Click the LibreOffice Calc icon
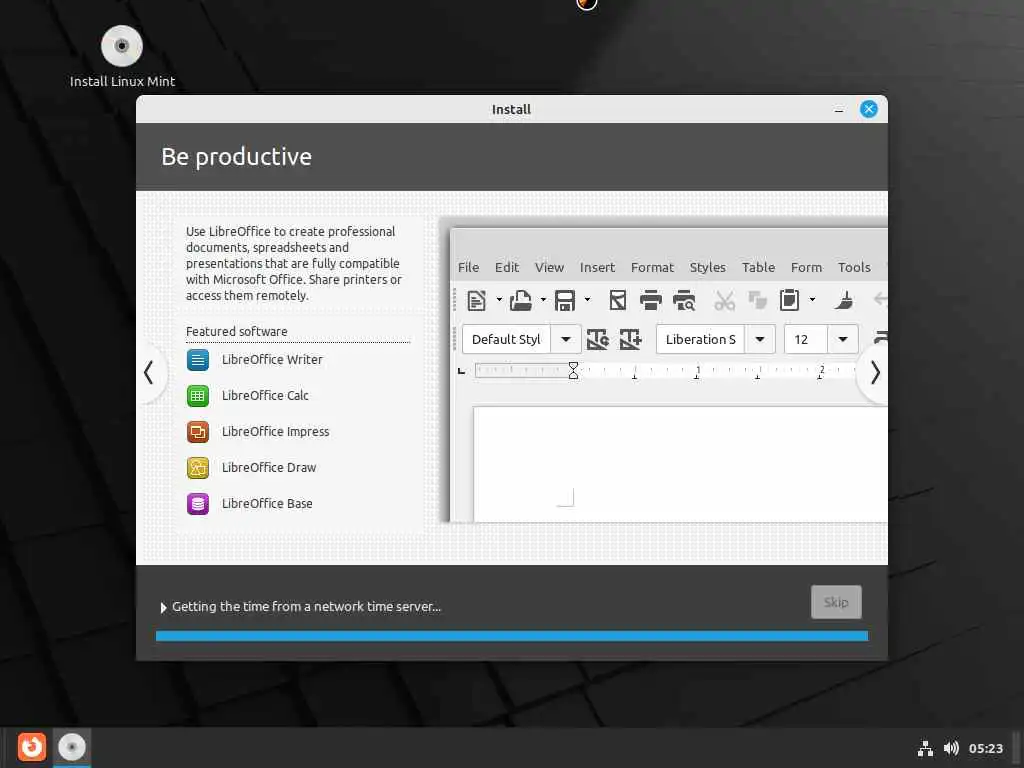1024x768 pixels. pyautogui.click(x=198, y=396)
